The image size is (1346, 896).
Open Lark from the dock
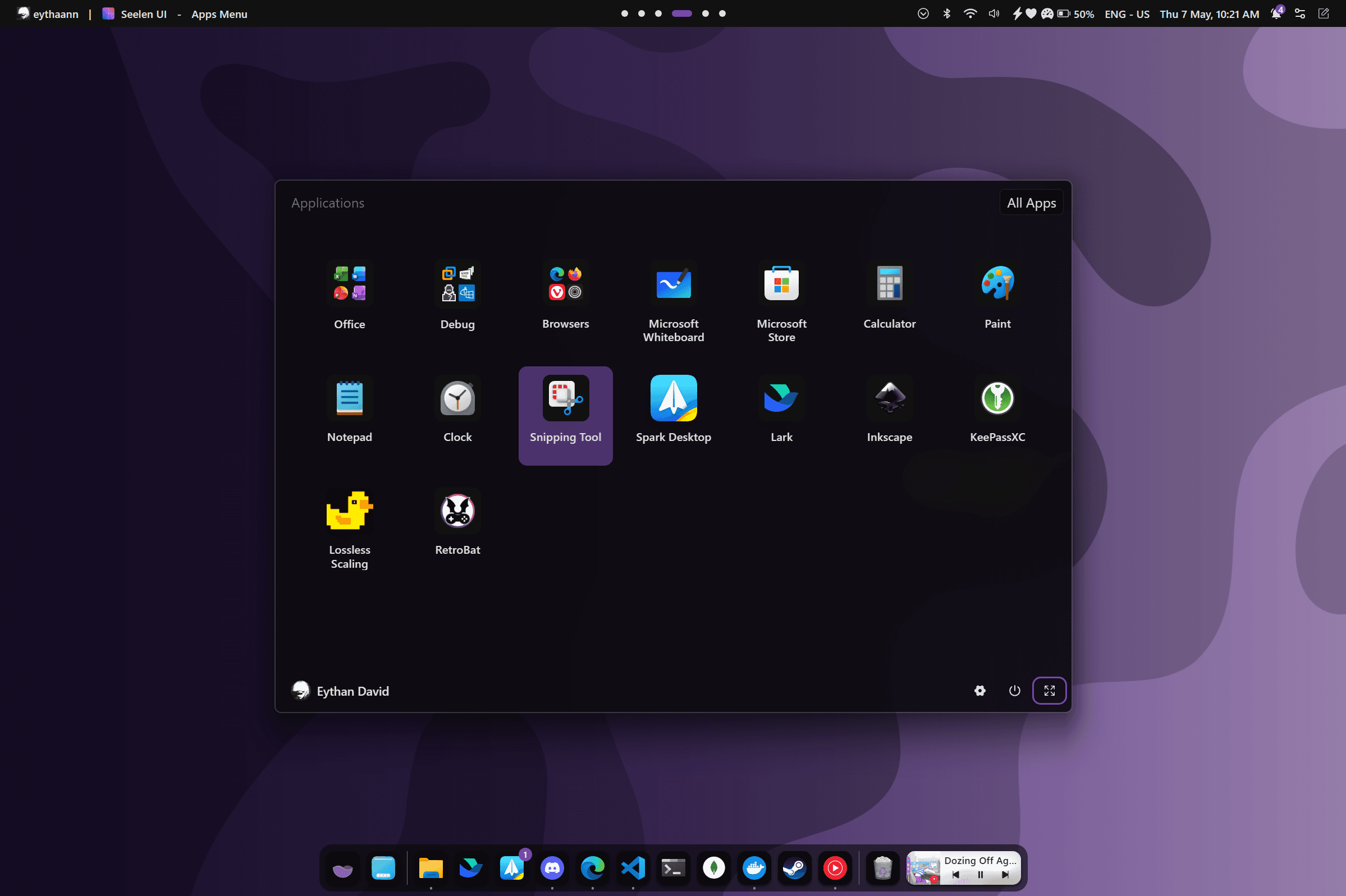pos(471,867)
